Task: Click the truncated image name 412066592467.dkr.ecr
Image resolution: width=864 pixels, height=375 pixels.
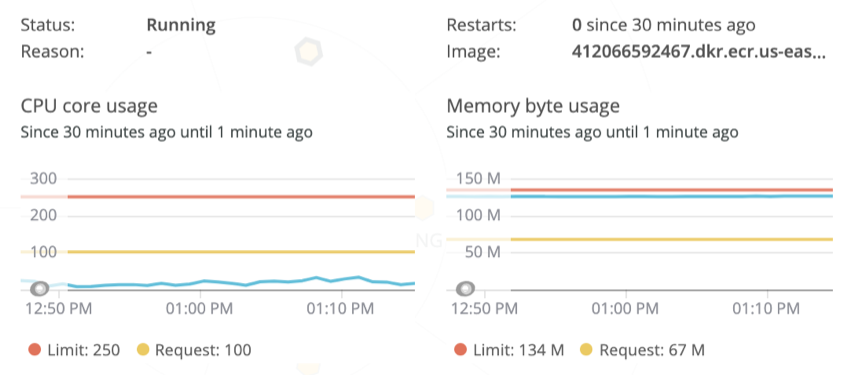Action: point(699,52)
